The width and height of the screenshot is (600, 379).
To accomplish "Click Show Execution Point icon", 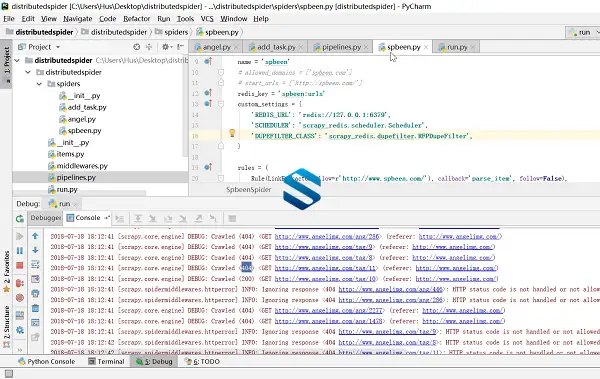I will click(120, 219).
